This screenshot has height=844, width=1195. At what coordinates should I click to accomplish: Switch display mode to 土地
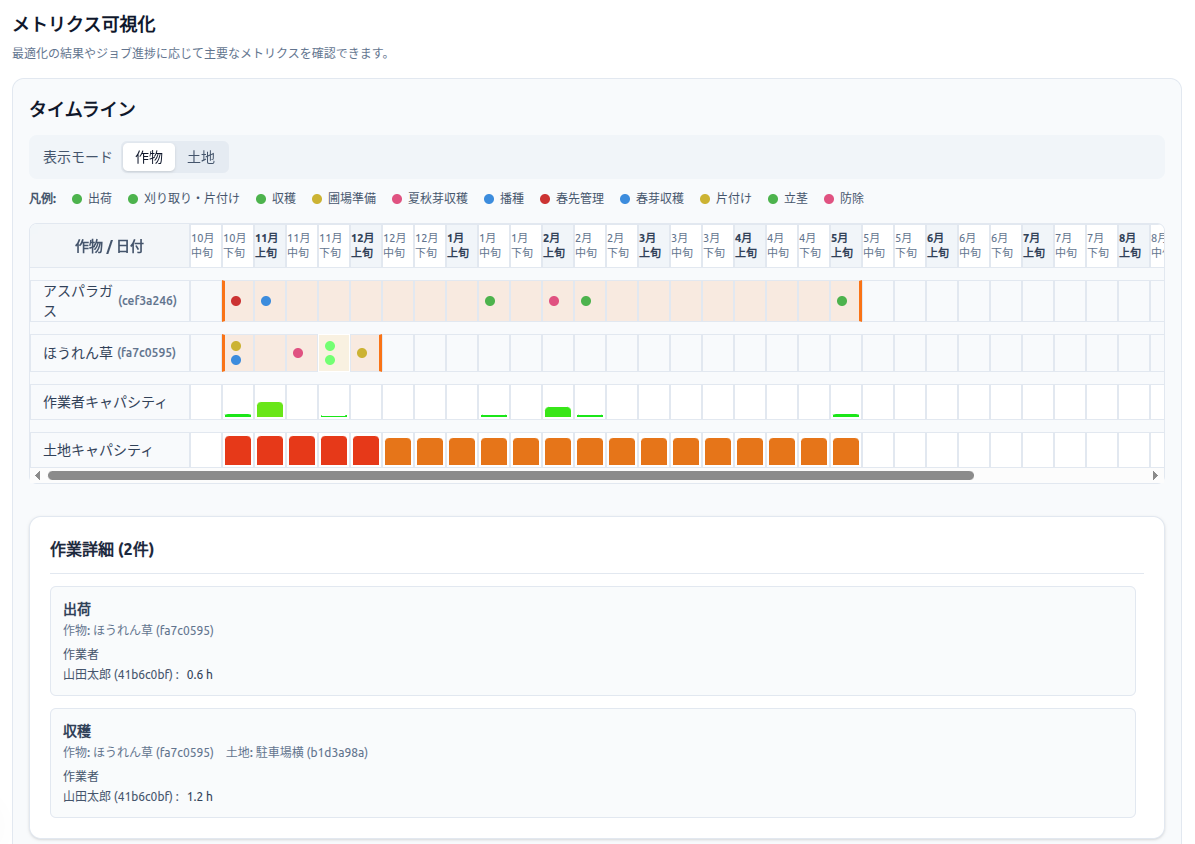click(201, 157)
